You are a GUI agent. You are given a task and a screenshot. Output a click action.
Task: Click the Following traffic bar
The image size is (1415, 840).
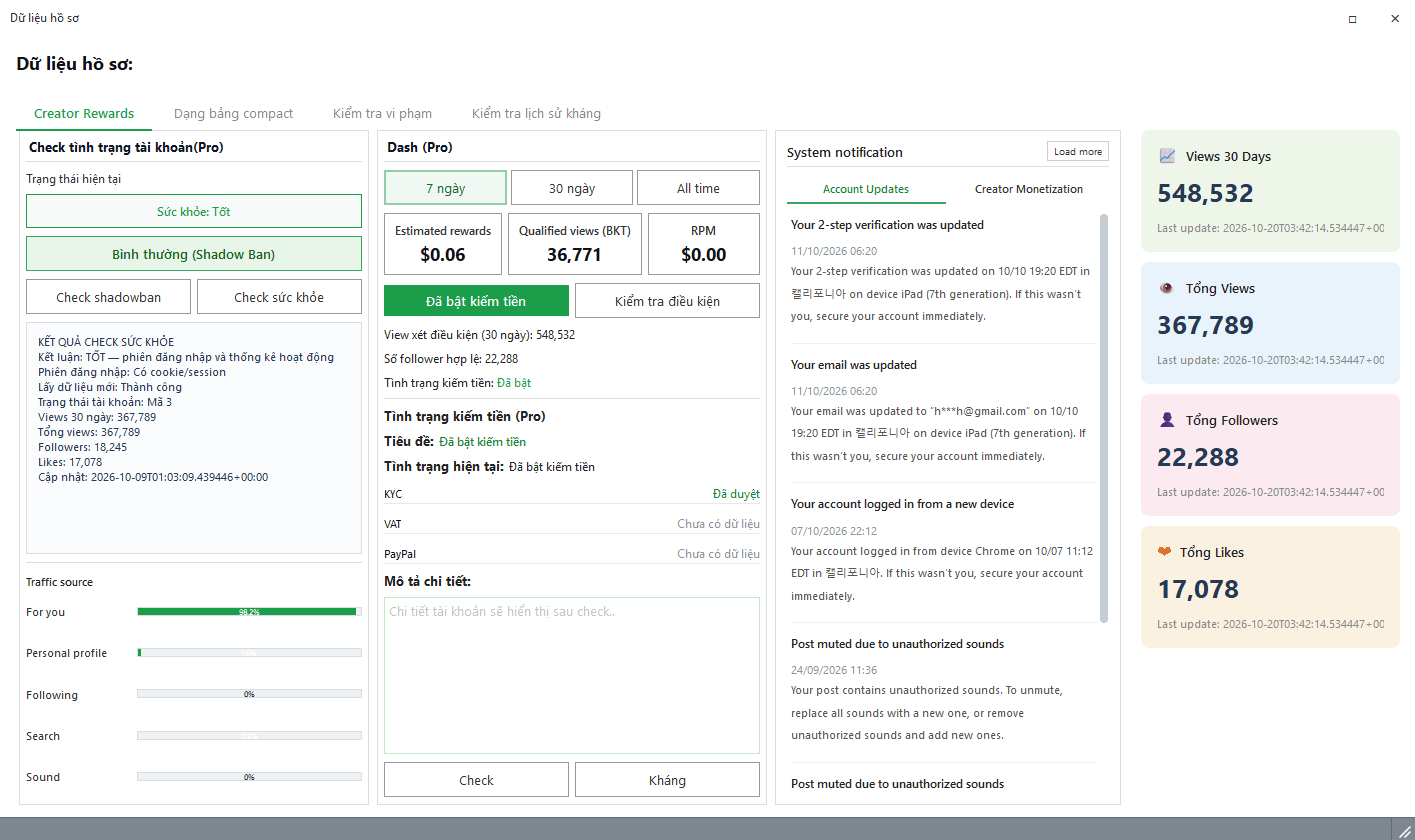(249, 694)
